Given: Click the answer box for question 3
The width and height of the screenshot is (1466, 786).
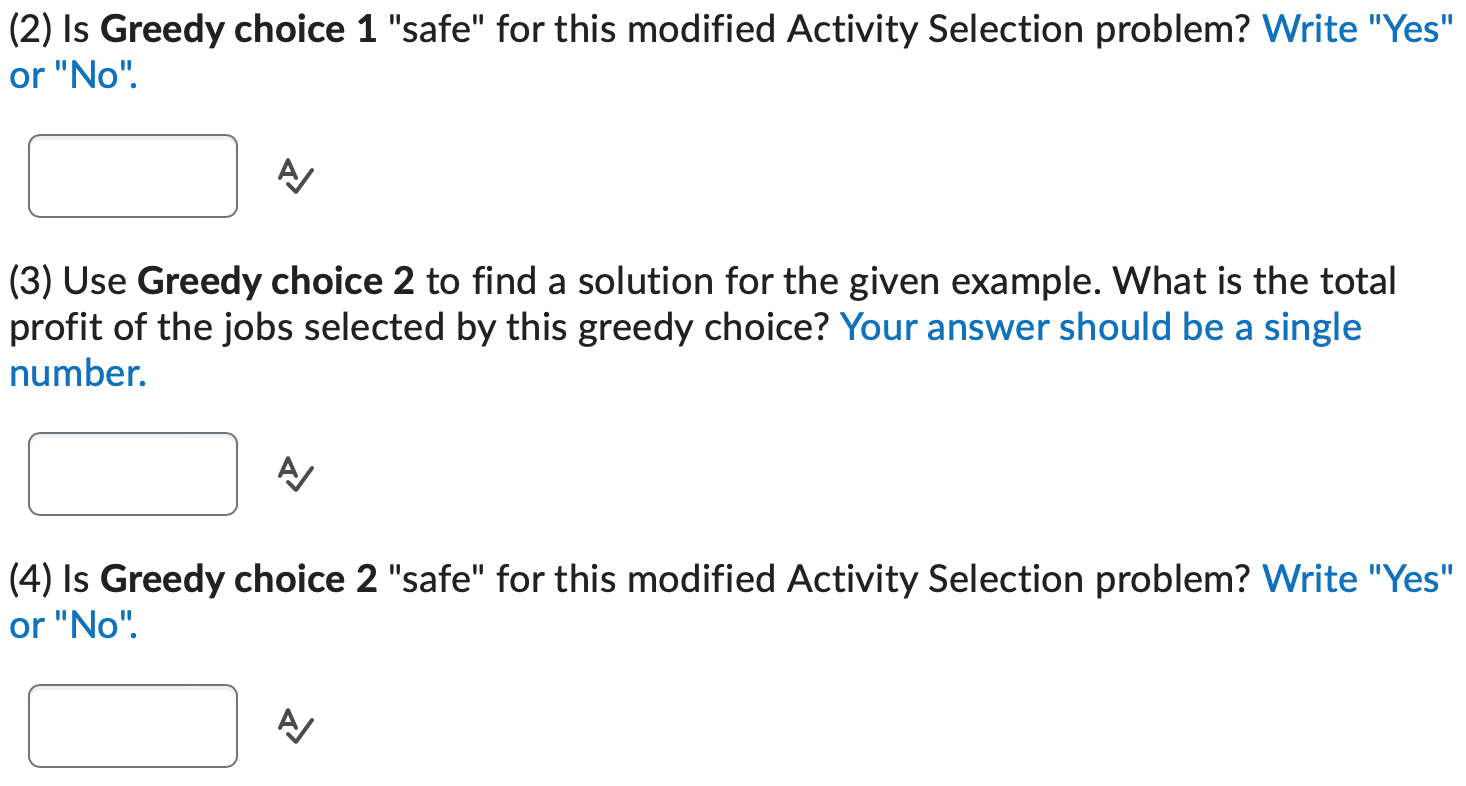Looking at the screenshot, I should click(132, 474).
